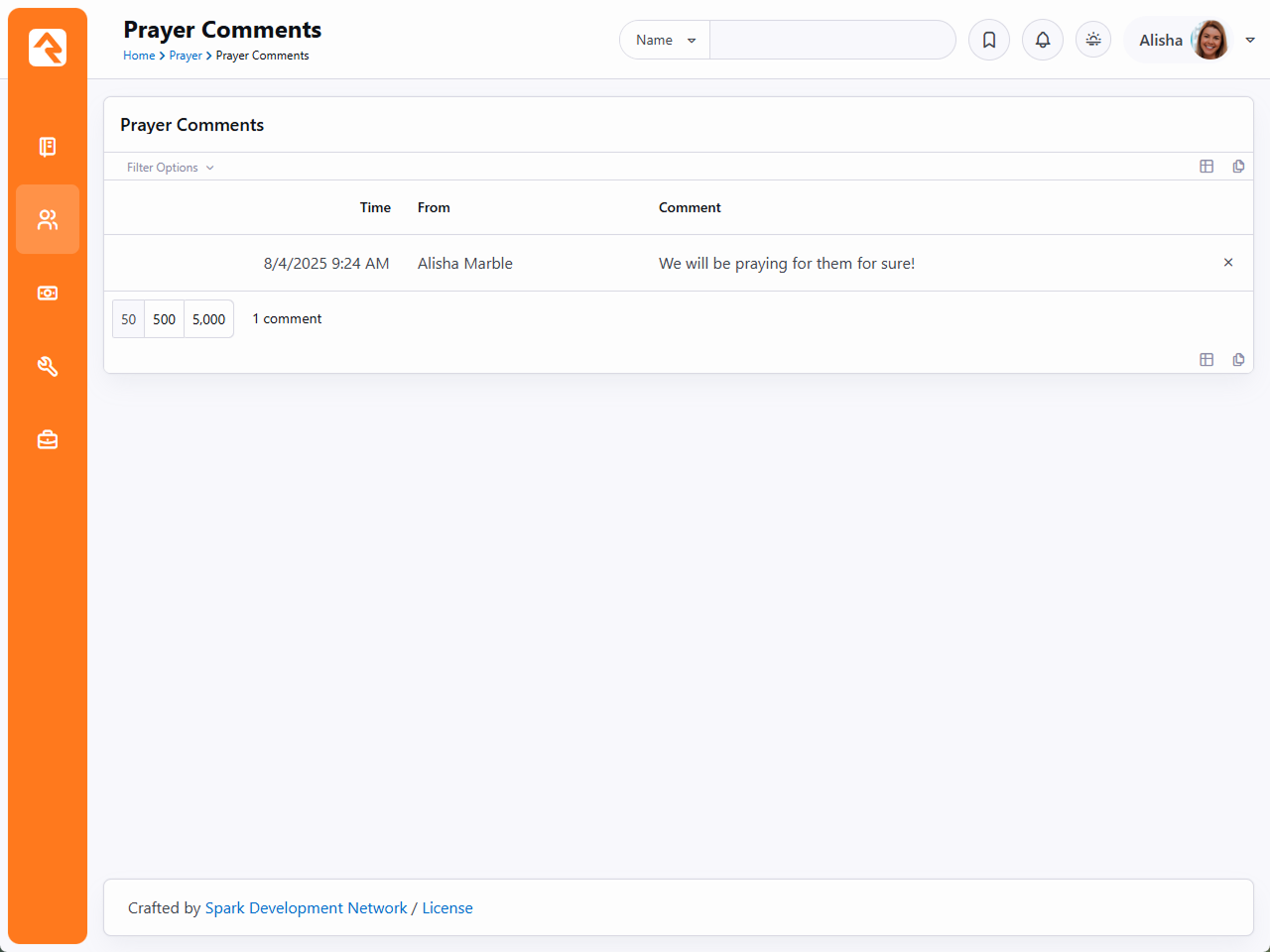Set page size to 5,000
This screenshot has width=1270, height=952.
pyautogui.click(x=208, y=319)
